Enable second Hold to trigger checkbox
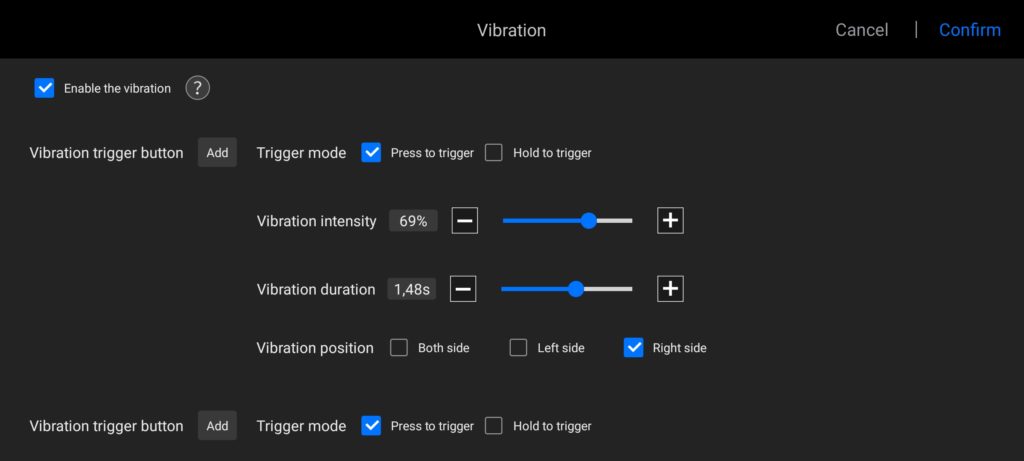The width and height of the screenshot is (1024, 461). (494, 426)
